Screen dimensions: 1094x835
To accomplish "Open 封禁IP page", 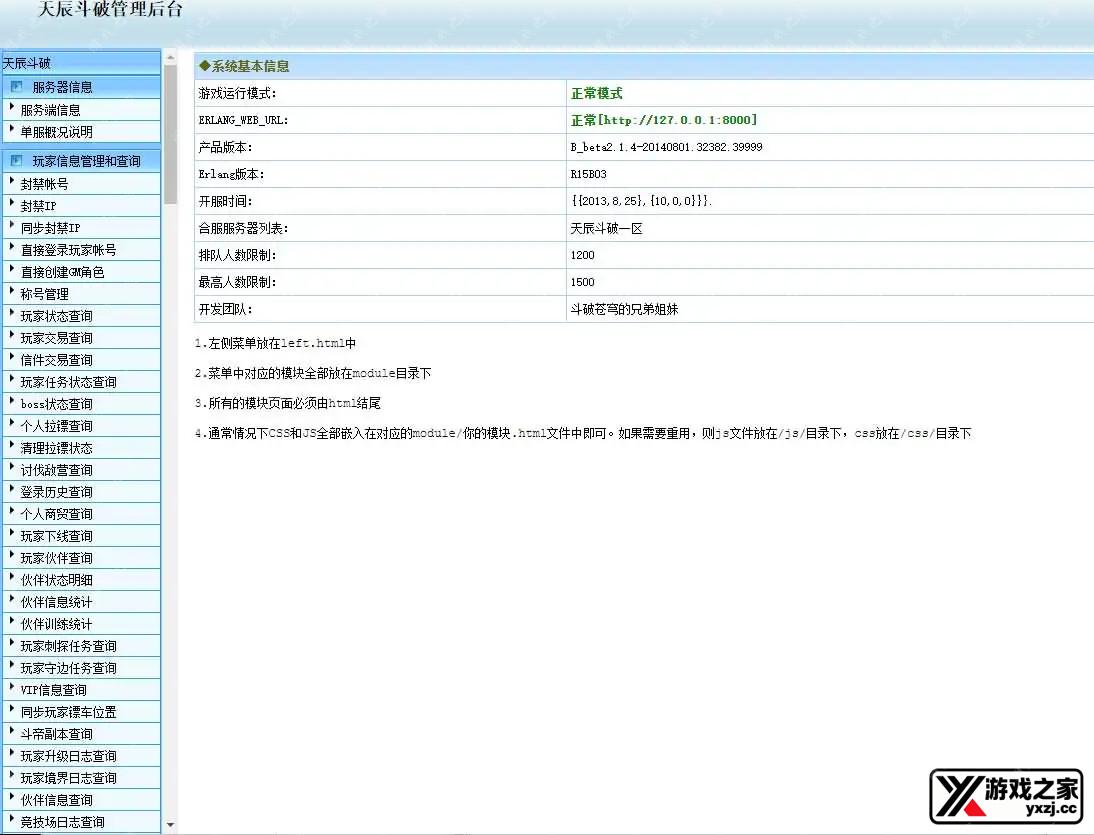I will point(38,206).
